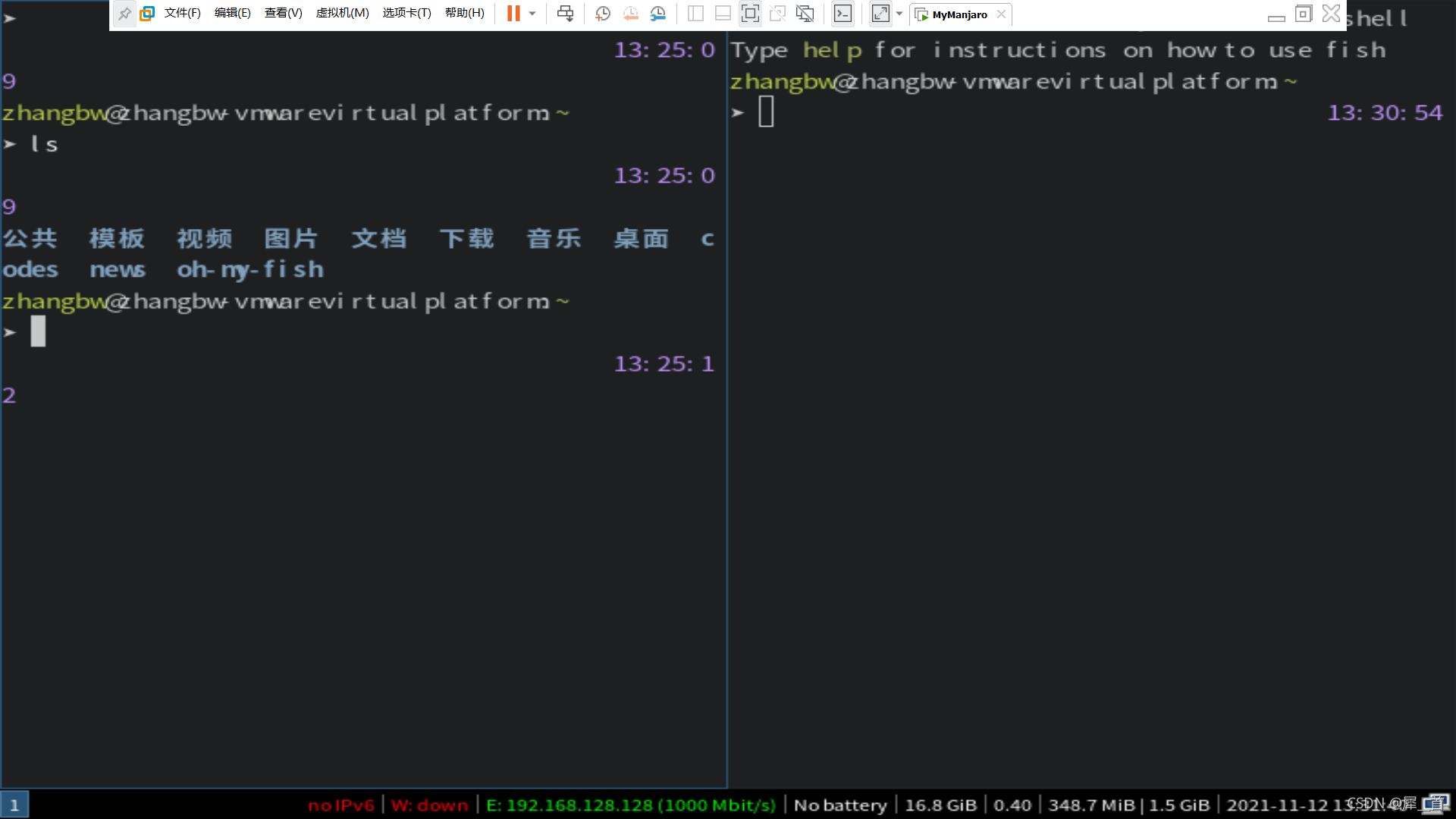This screenshot has width=1456, height=819.
Task: Pause the virtual machine
Action: (513, 14)
